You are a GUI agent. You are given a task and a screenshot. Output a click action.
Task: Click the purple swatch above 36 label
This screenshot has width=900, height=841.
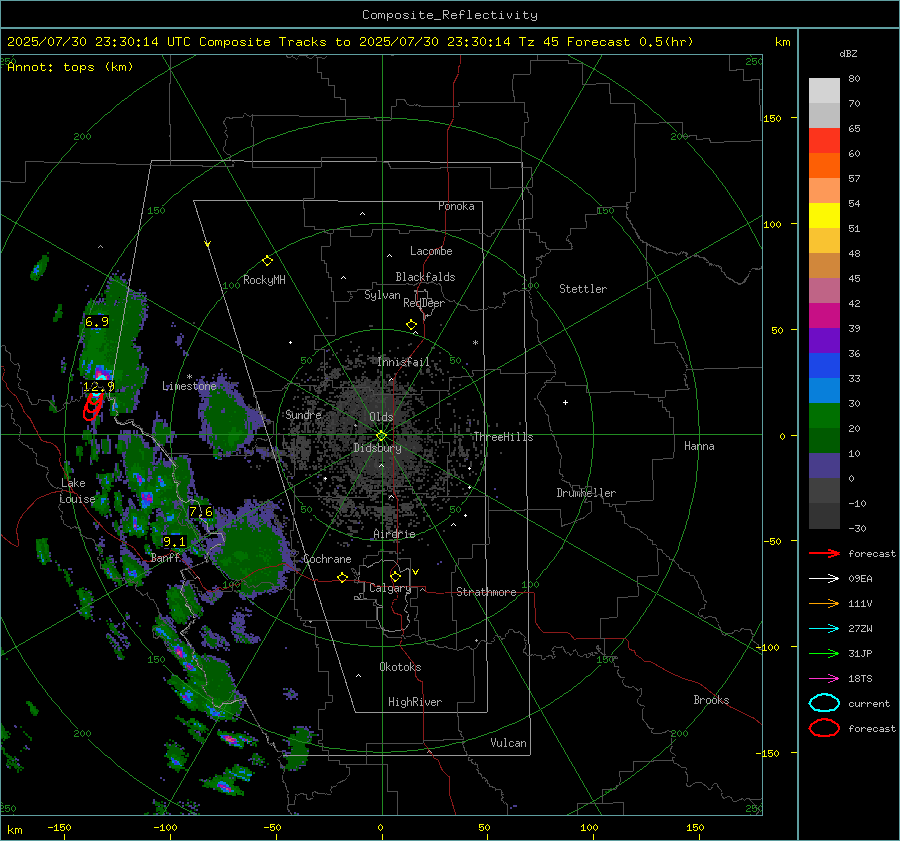point(824,341)
